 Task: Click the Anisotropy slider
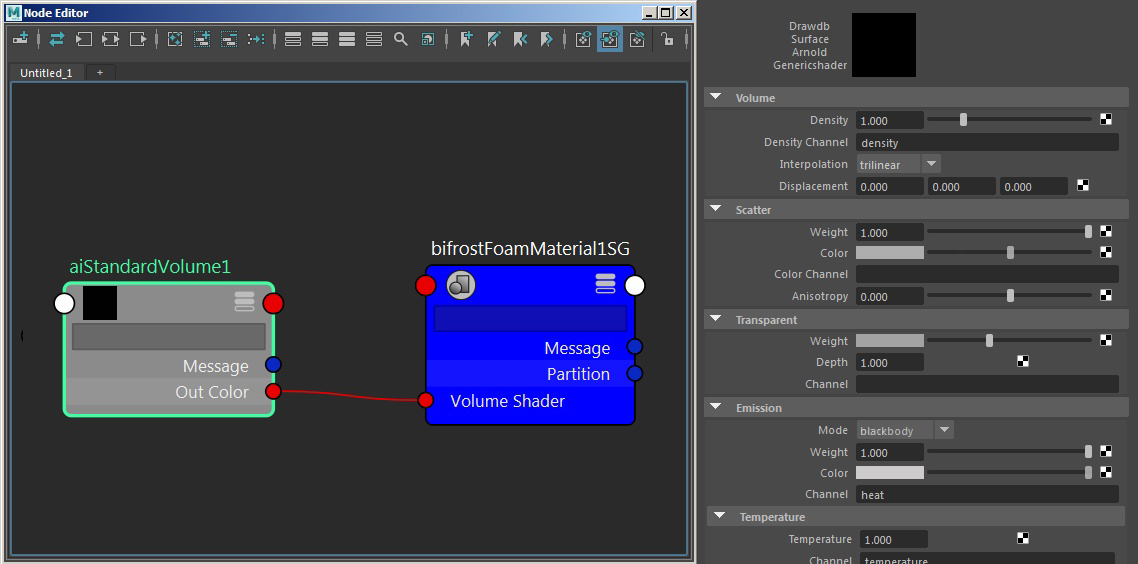[1009, 295]
